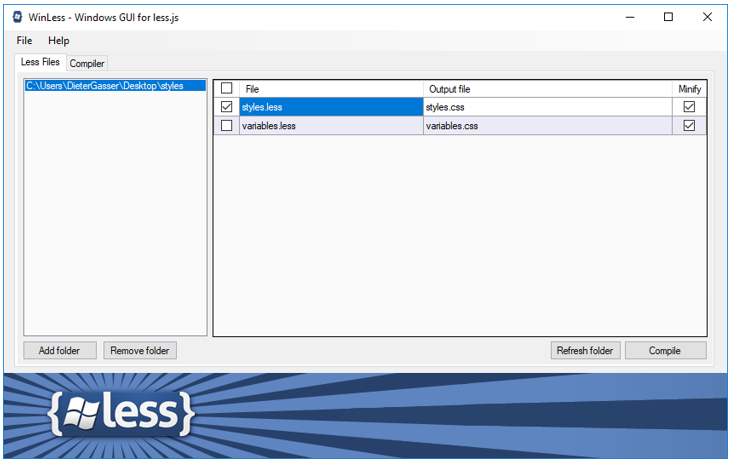Toggle the select-all checkbox in table header
Viewport: 733px width, 464px height.
point(226,89)
